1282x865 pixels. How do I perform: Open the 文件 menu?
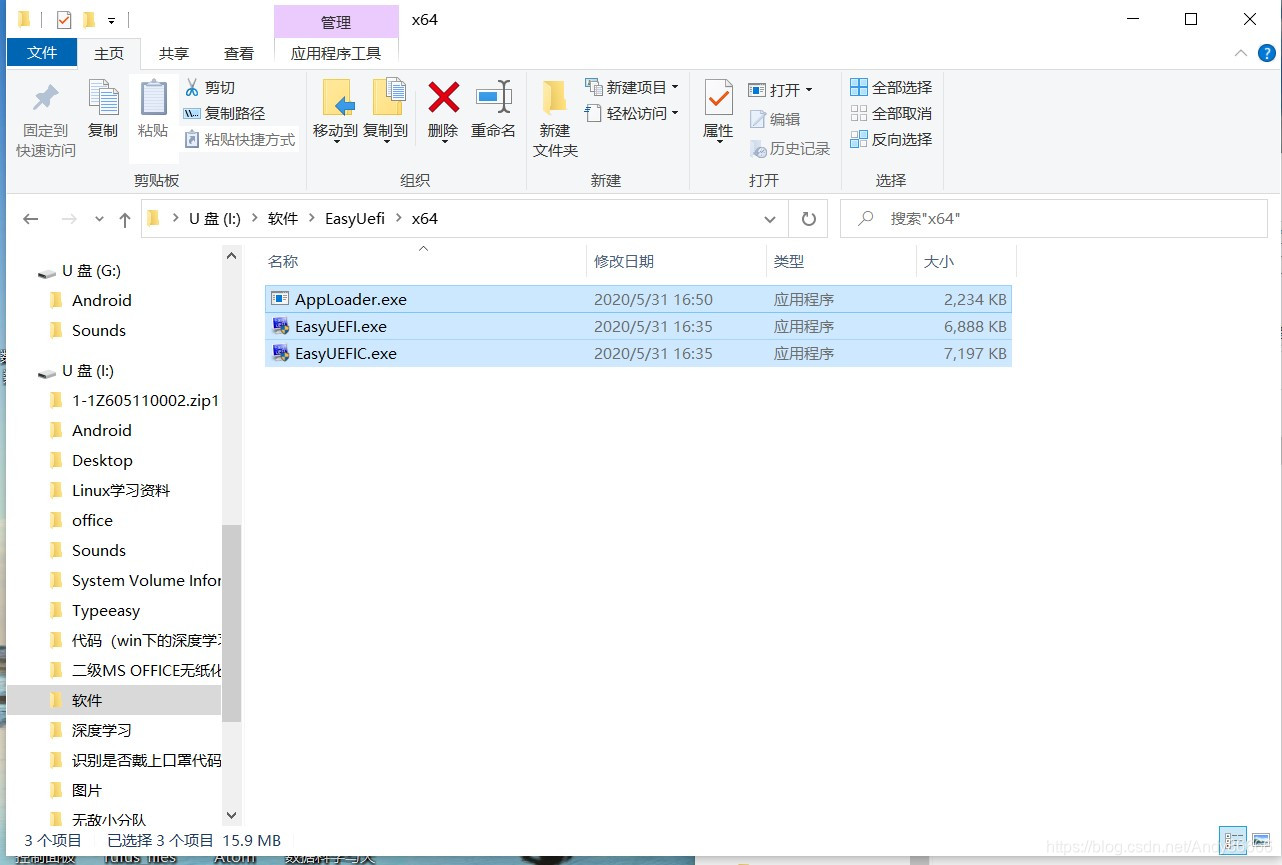click(x=41, y=53)
